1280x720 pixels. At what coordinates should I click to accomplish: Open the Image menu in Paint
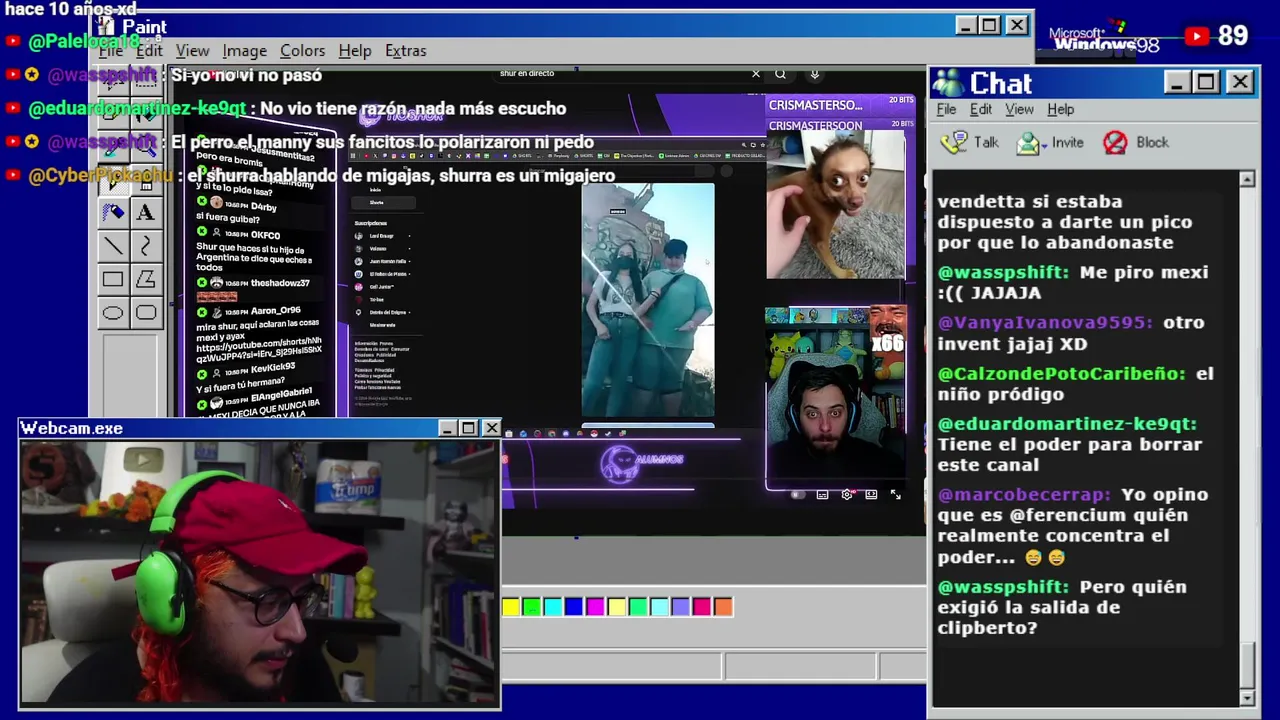[245, 51]
